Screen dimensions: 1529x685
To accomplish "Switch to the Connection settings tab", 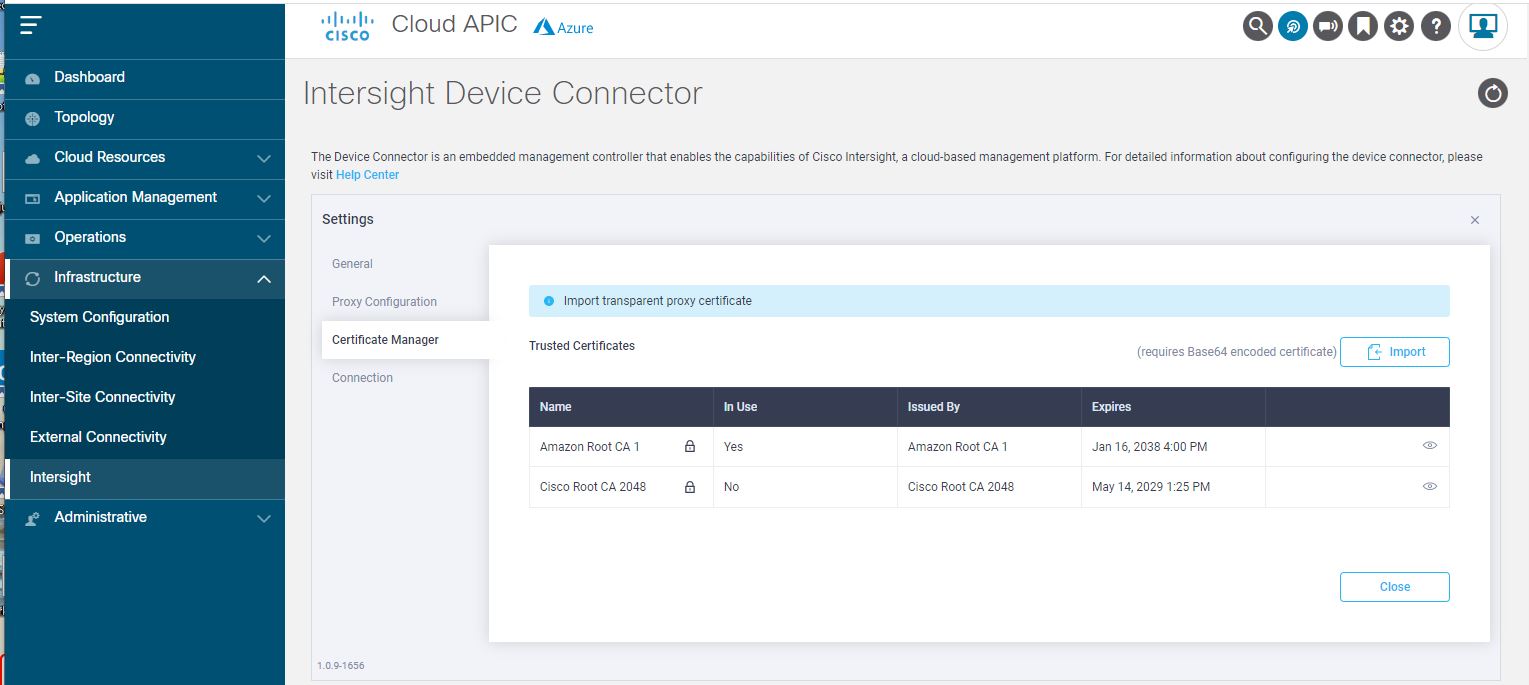I will tap(362, 378).
